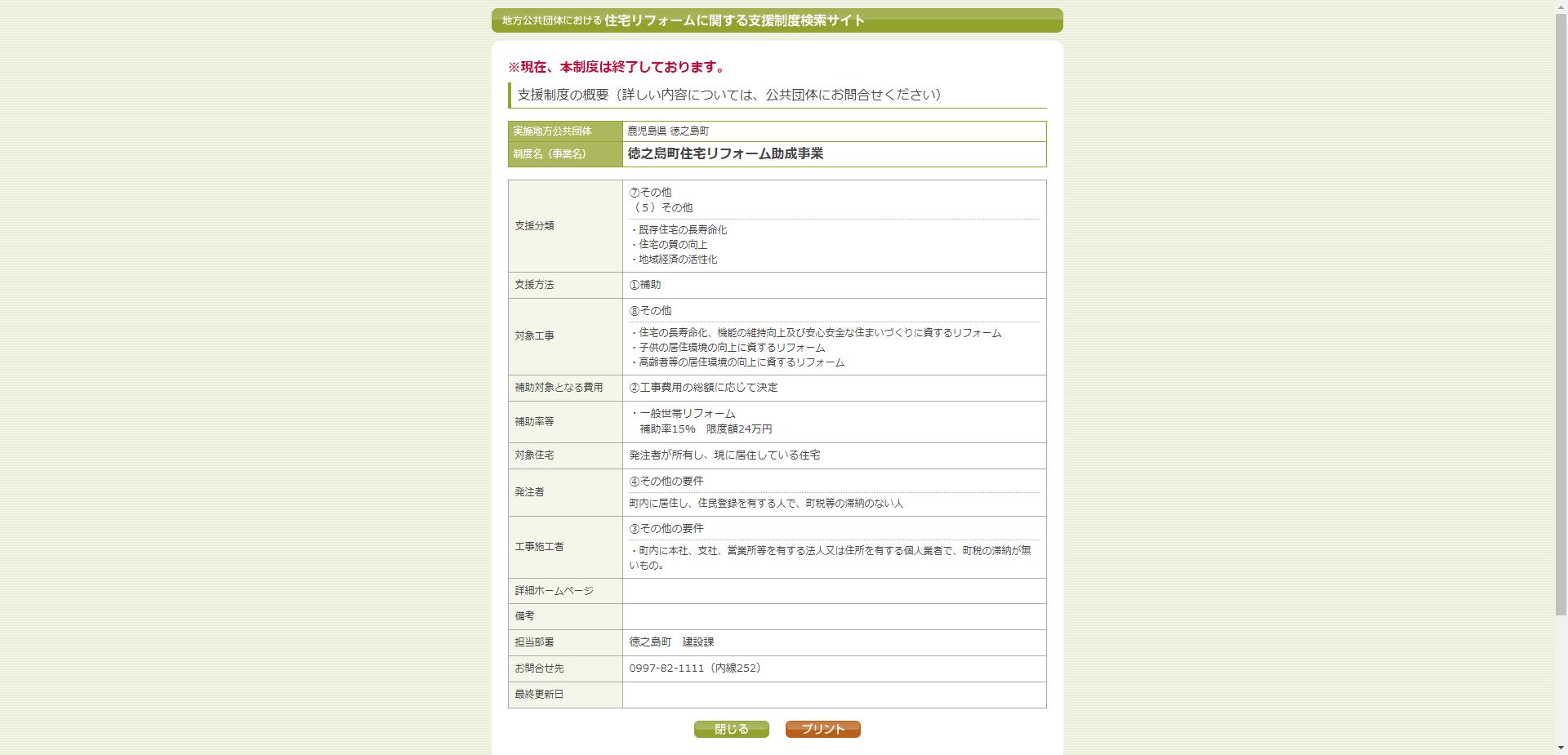Viewport: 1568px width, 755px height.
Task: Click the 備考 remarks row
Action: click(833, 616)
